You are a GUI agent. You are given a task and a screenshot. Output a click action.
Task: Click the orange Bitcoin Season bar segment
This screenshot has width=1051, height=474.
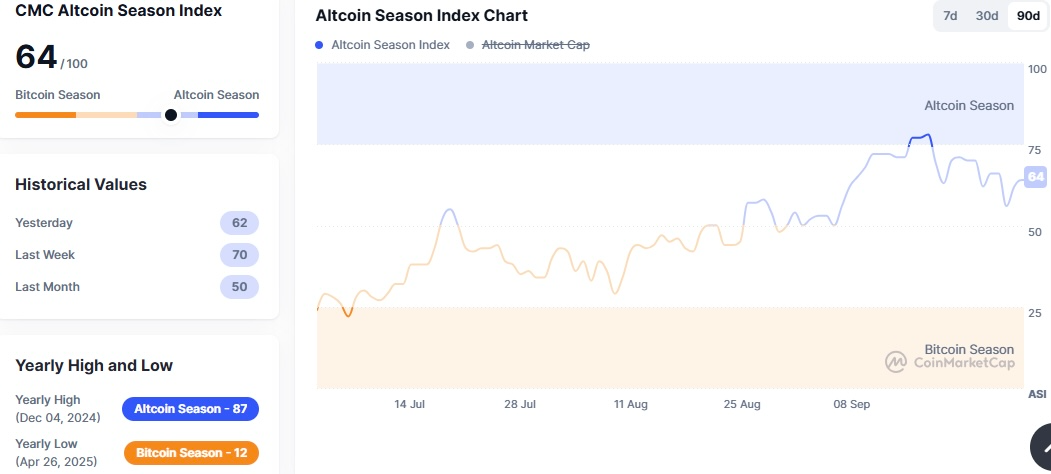45,115
